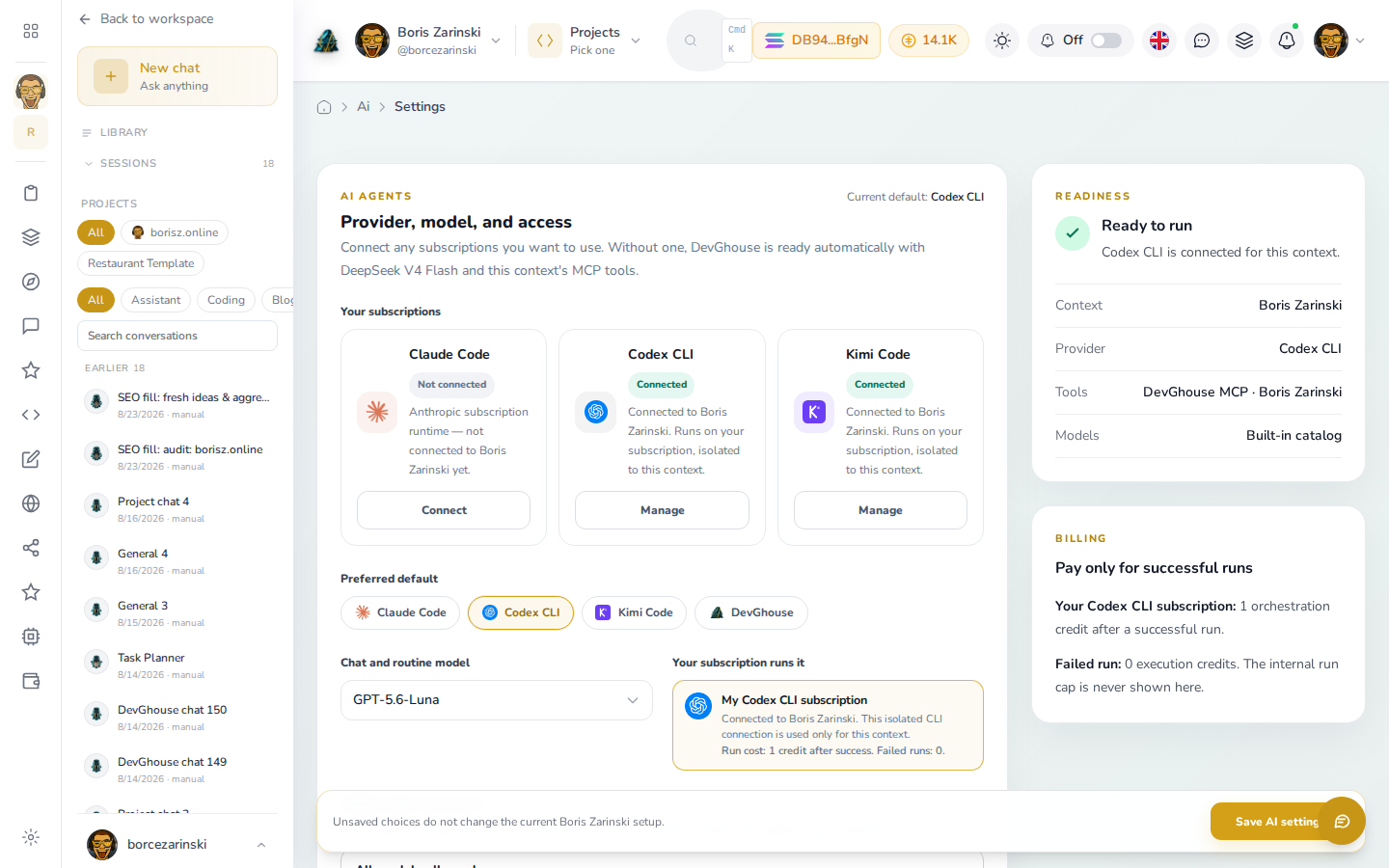Go to home icon in breadcrumb

tap(324, 107)
